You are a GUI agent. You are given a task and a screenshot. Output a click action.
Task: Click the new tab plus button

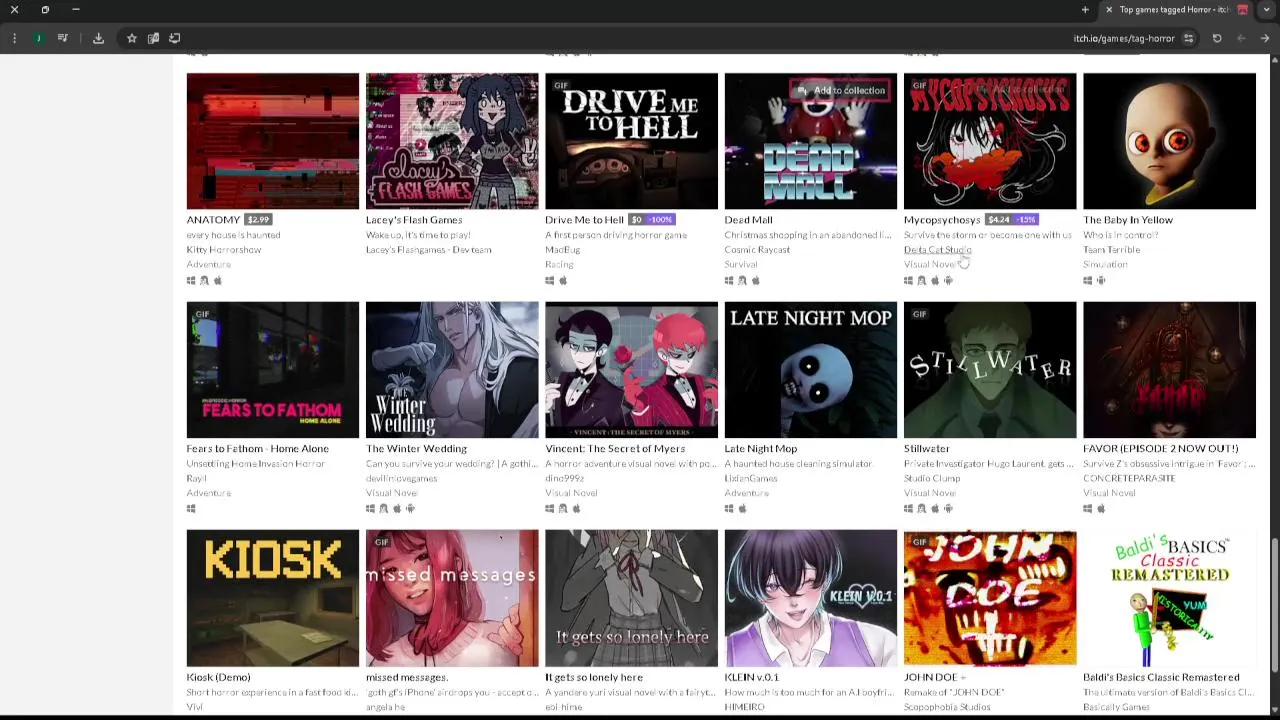point(1085,10)
